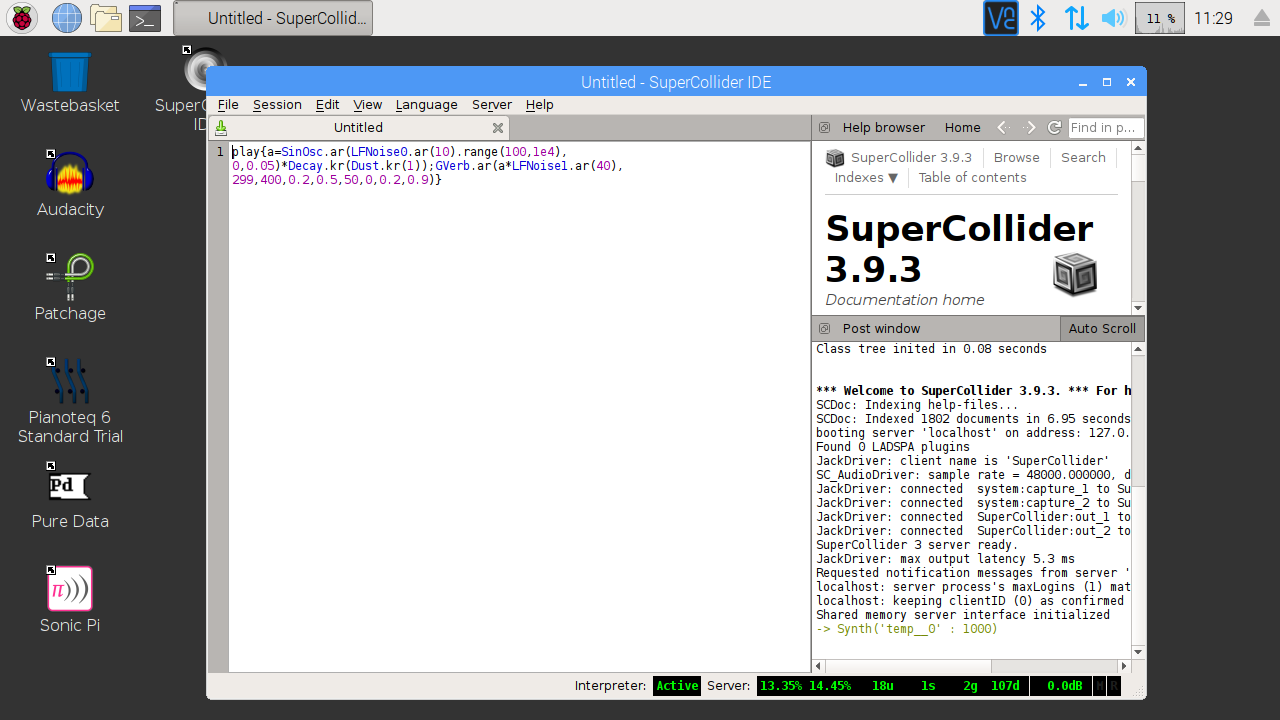Click the Interpreter Active status indicator
The width and height of the screenshot is (1280, 720).
pyautogui.click(x=677, y=686)
